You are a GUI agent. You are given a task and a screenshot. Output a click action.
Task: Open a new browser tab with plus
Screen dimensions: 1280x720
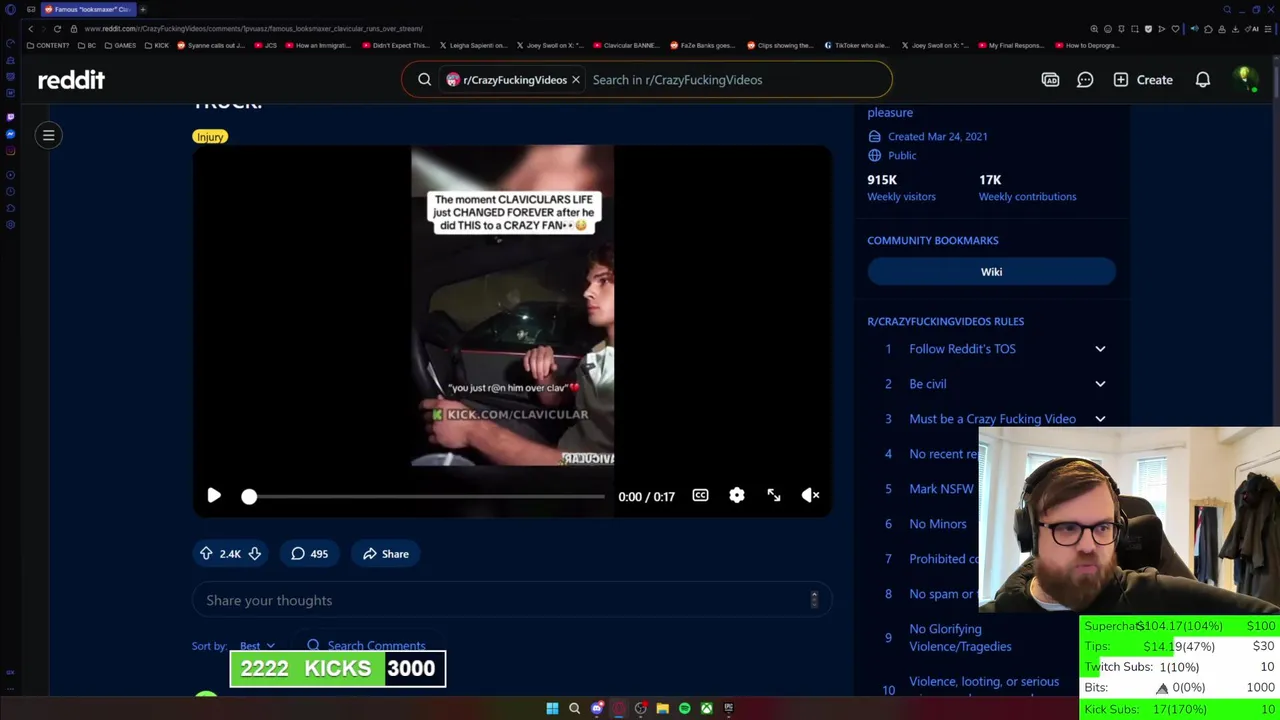[x=143, y=9]
